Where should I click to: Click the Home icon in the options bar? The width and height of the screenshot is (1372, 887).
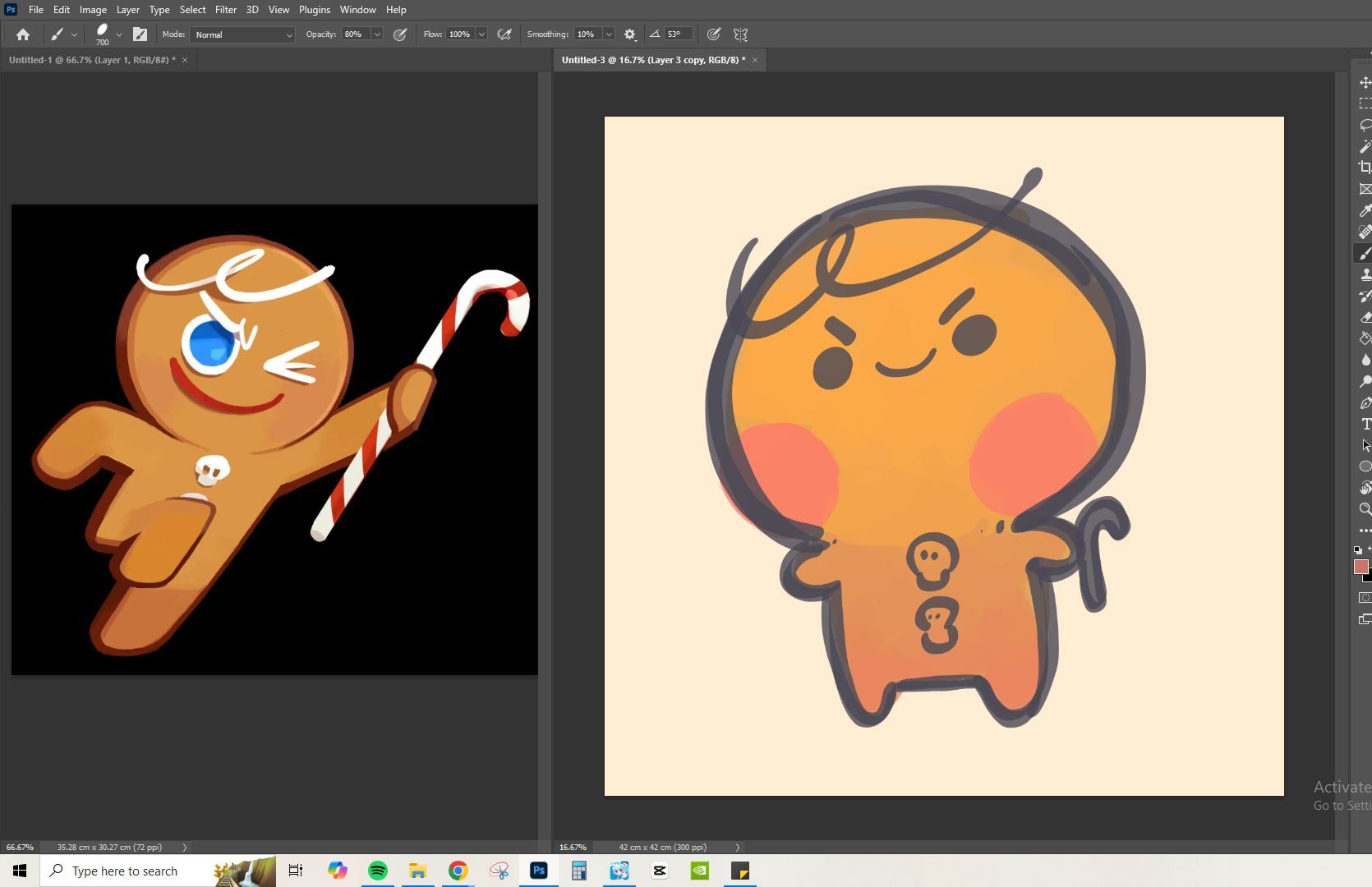(x=23, y=34)
